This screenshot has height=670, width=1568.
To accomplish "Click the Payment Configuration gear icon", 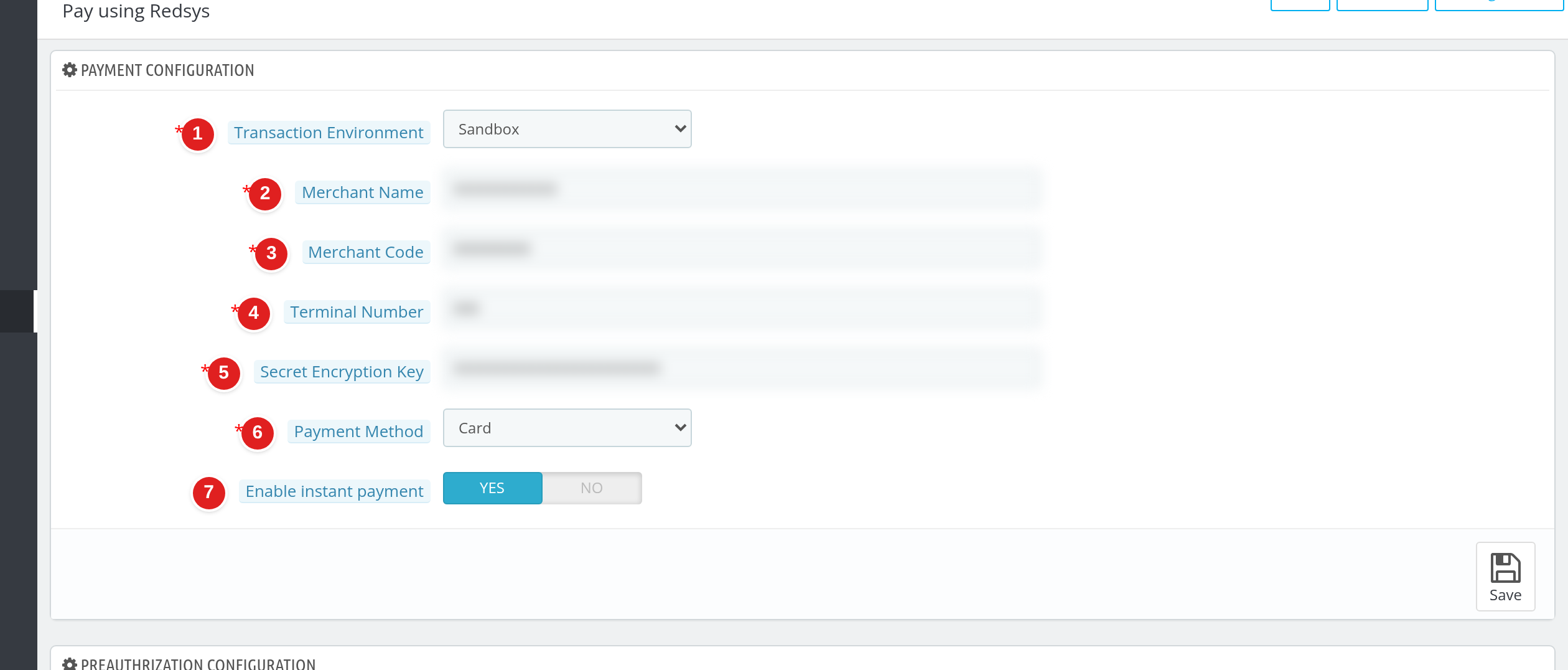I will (70, 70).
